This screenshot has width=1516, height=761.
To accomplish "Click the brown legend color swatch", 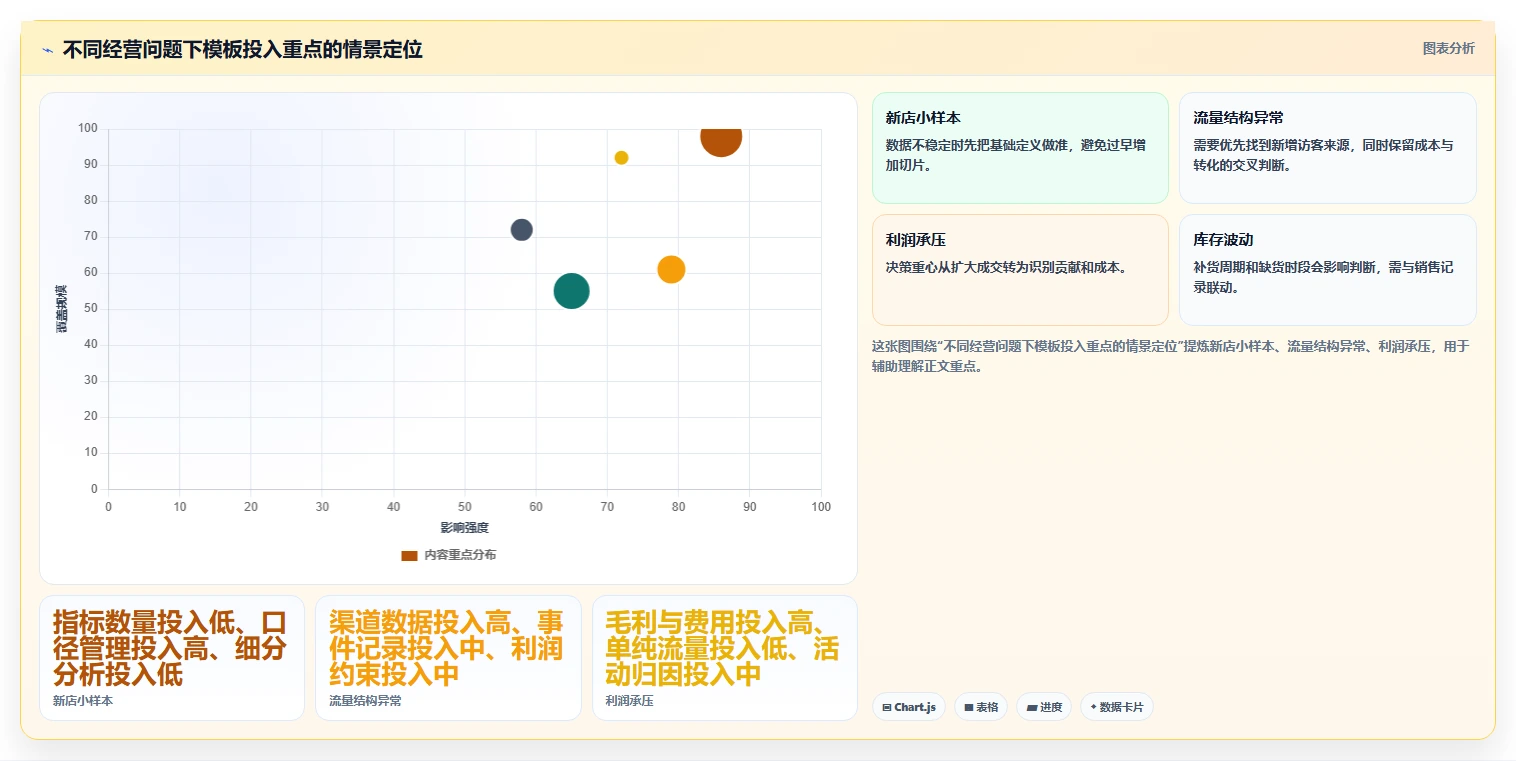I will [x=409, y=555].
